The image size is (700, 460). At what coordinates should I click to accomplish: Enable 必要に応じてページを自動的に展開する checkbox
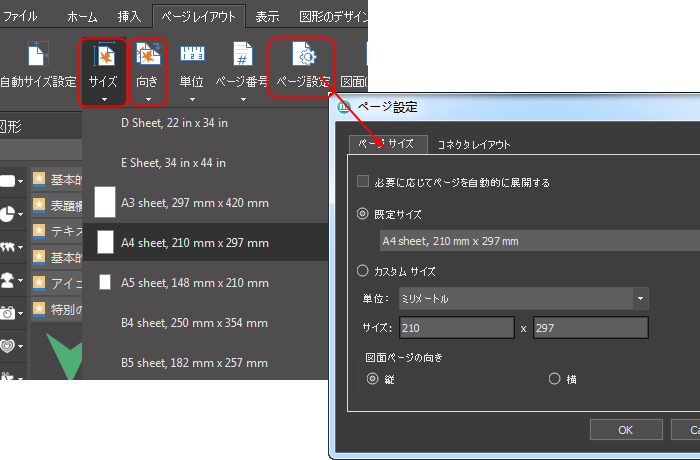362,181
